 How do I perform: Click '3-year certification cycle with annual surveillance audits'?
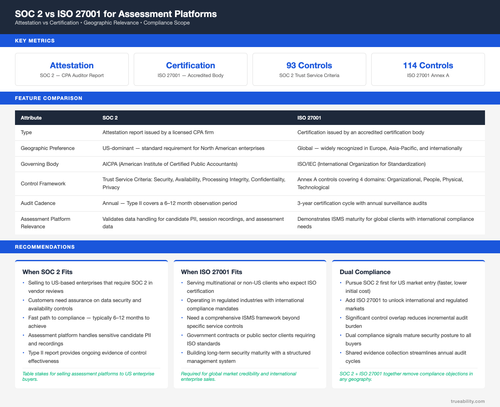[362, 203]
